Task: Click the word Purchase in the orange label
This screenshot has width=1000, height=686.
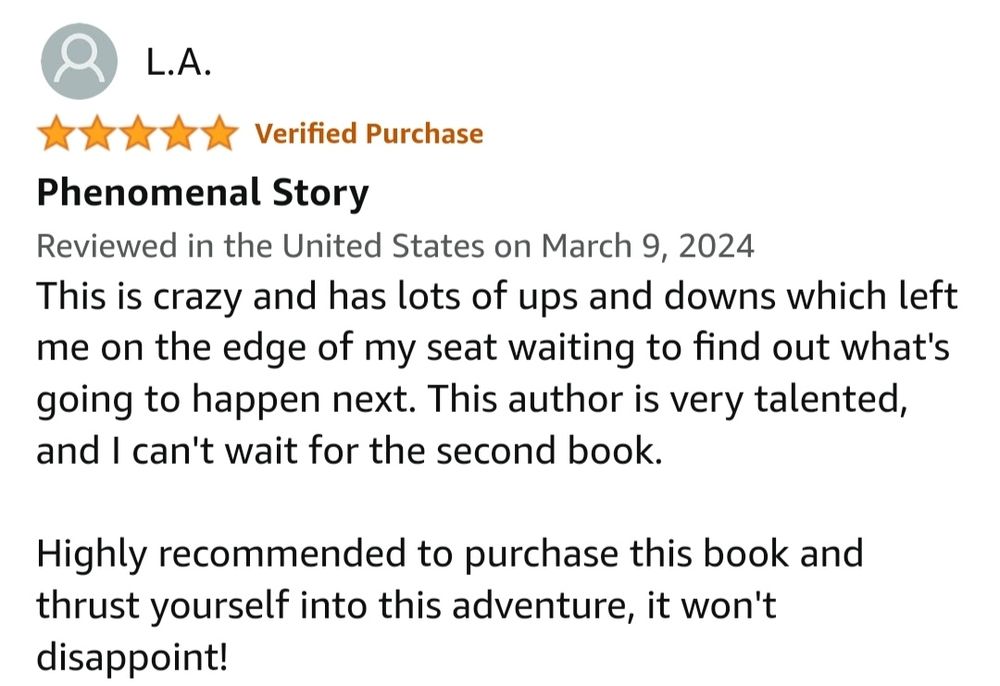Action: (x=424, y=133)
